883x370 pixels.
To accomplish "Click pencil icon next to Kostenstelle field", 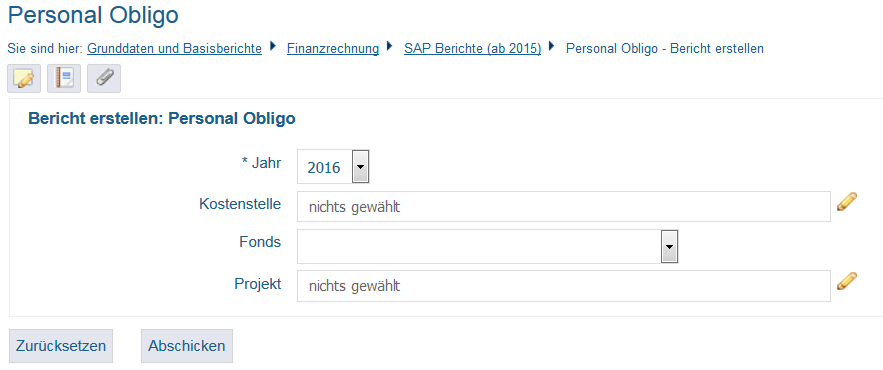I will pyautogui.click(x=847, y=202).
